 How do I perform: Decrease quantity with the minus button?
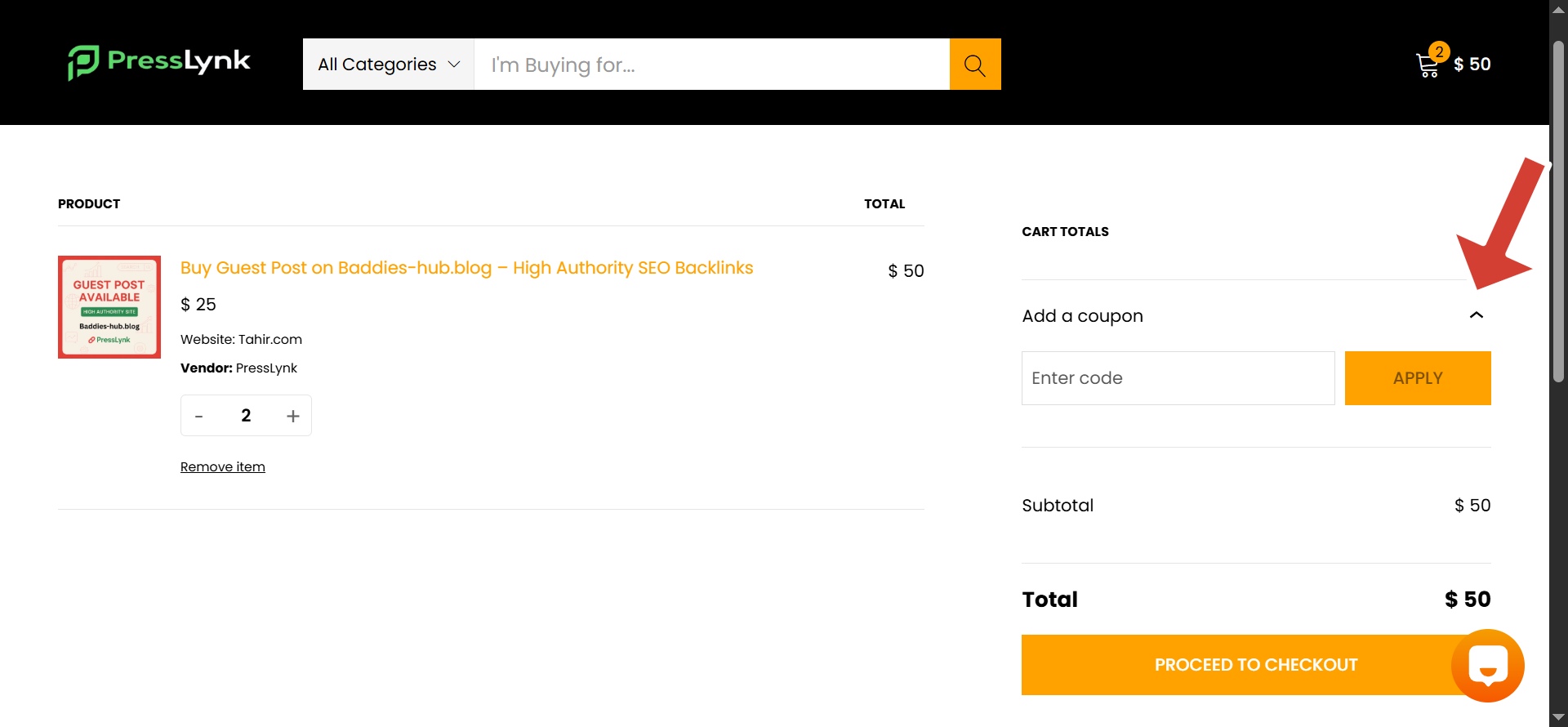[x=198, y=416]
